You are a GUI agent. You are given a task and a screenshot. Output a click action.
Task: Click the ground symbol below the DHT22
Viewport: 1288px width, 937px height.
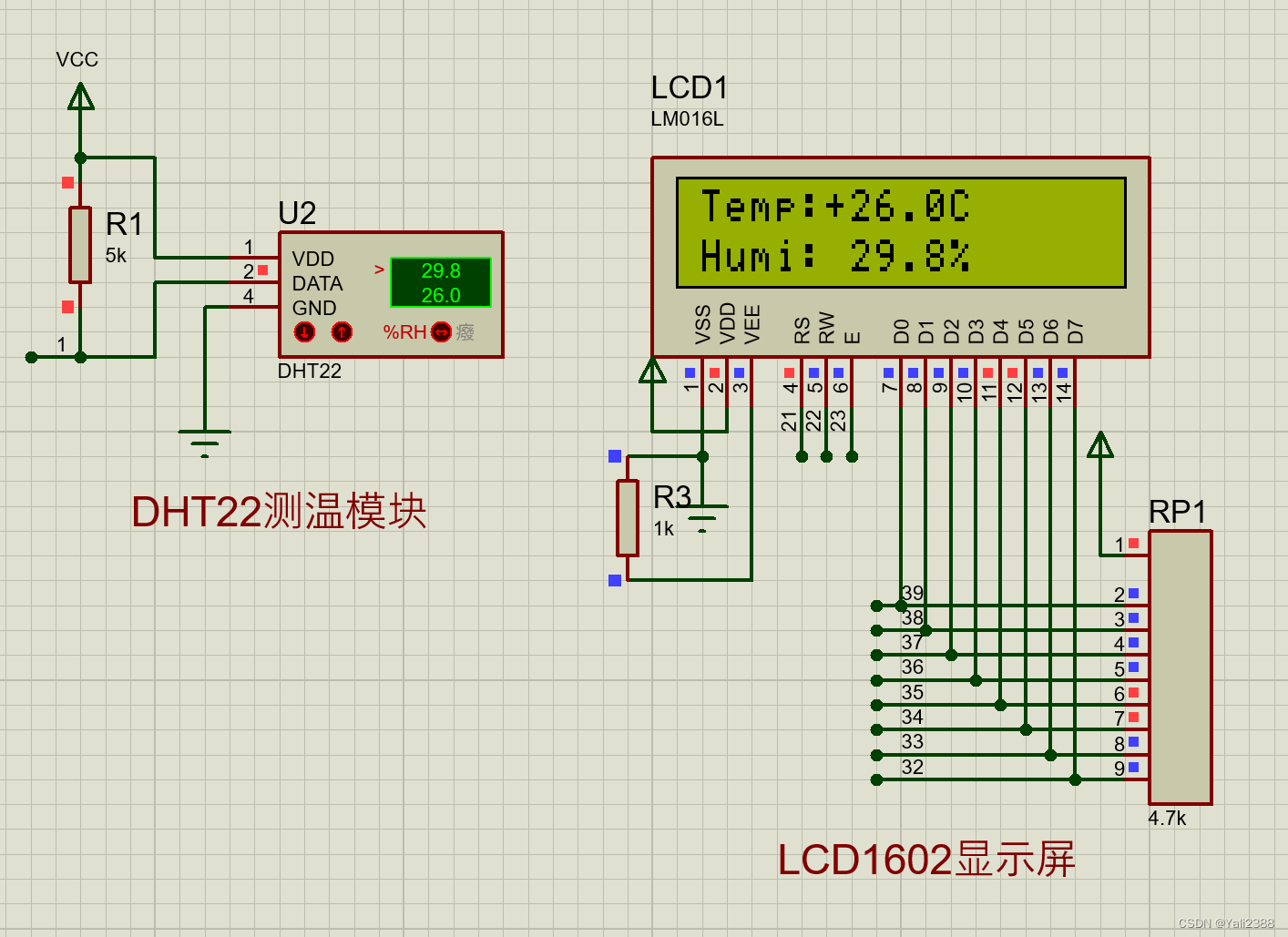pyautogui.click(x=205, y=443)
